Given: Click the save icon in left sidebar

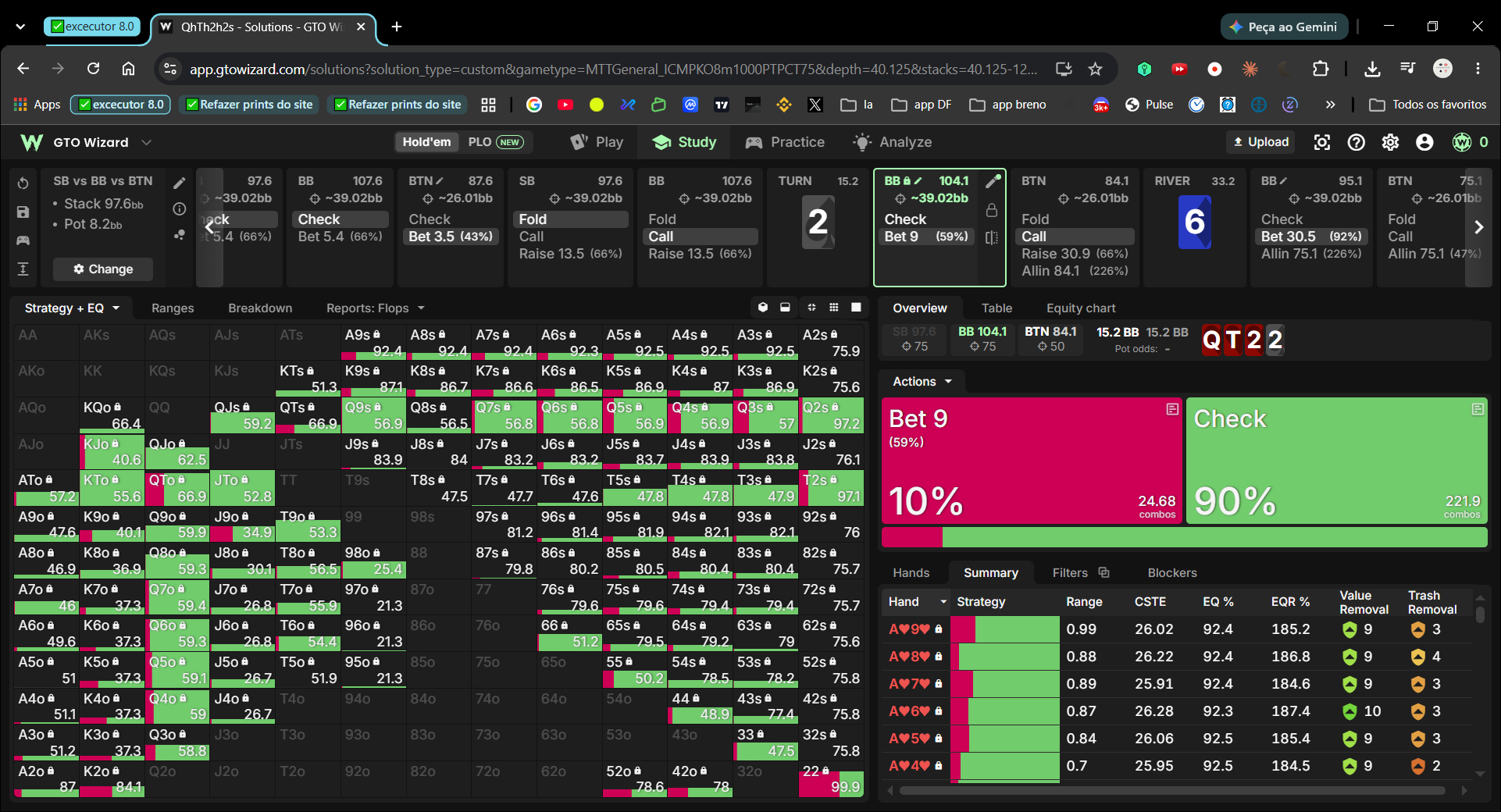Looking at the screenshot, I should click(x=23, y=212).
